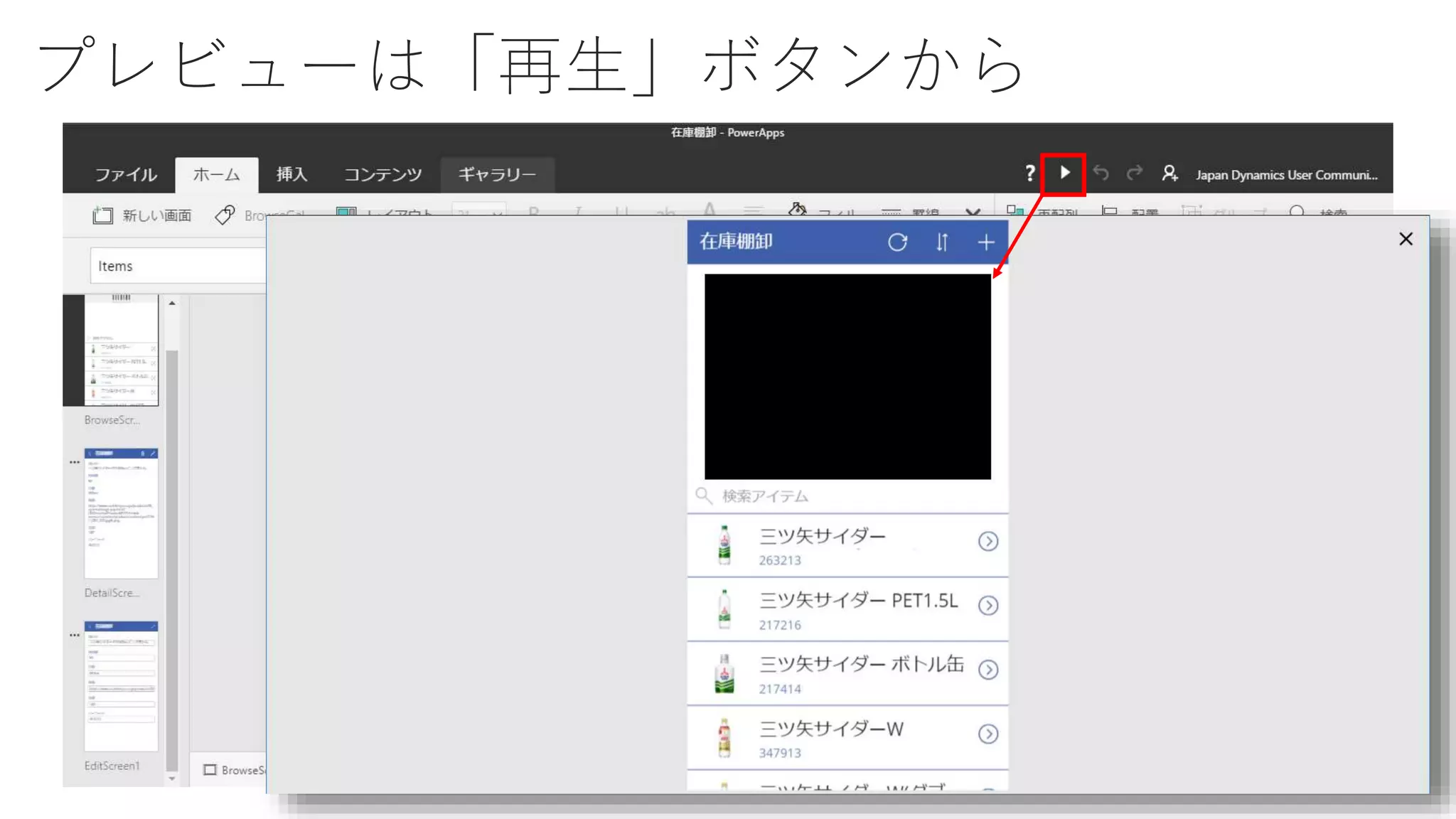Image resolution: width=1456 pixels, height=819 pixels.
Task: Select the 三ツ矢サイダー PET1.5L item title
Action: click(x=859, y=600)
